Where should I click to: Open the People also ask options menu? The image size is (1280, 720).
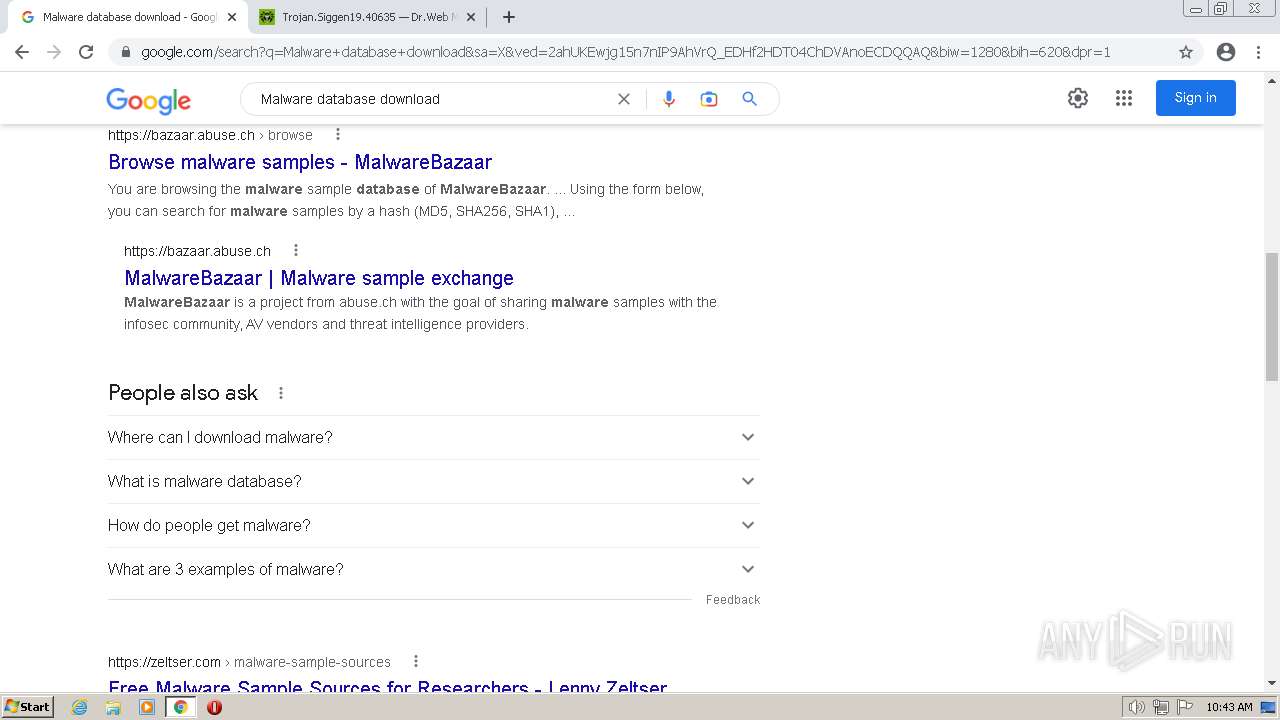click(281, 393)
